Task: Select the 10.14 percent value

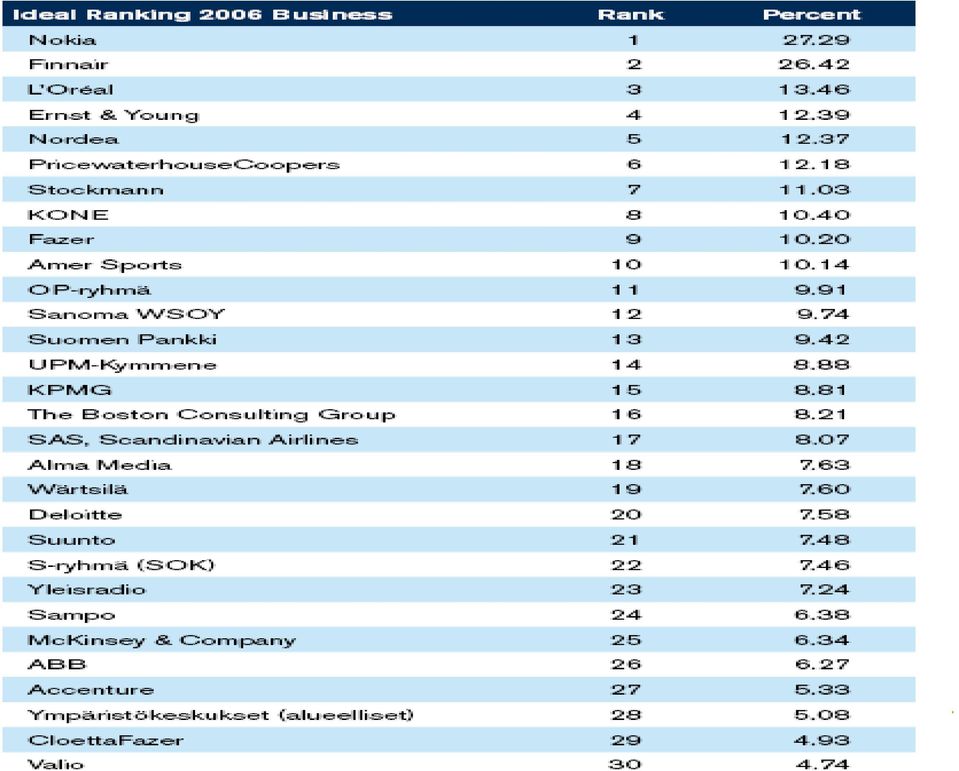Action: pos(814,265)
